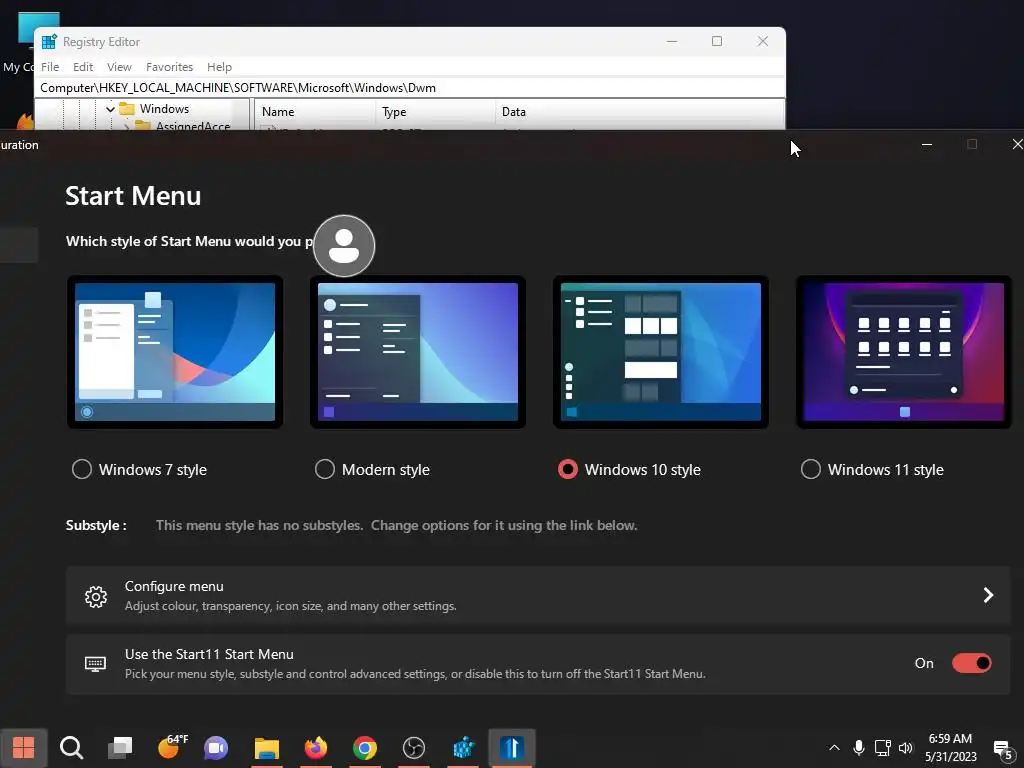
Task: Choose the Windows 11 style preview thumbnail
Action: [904, 352]
